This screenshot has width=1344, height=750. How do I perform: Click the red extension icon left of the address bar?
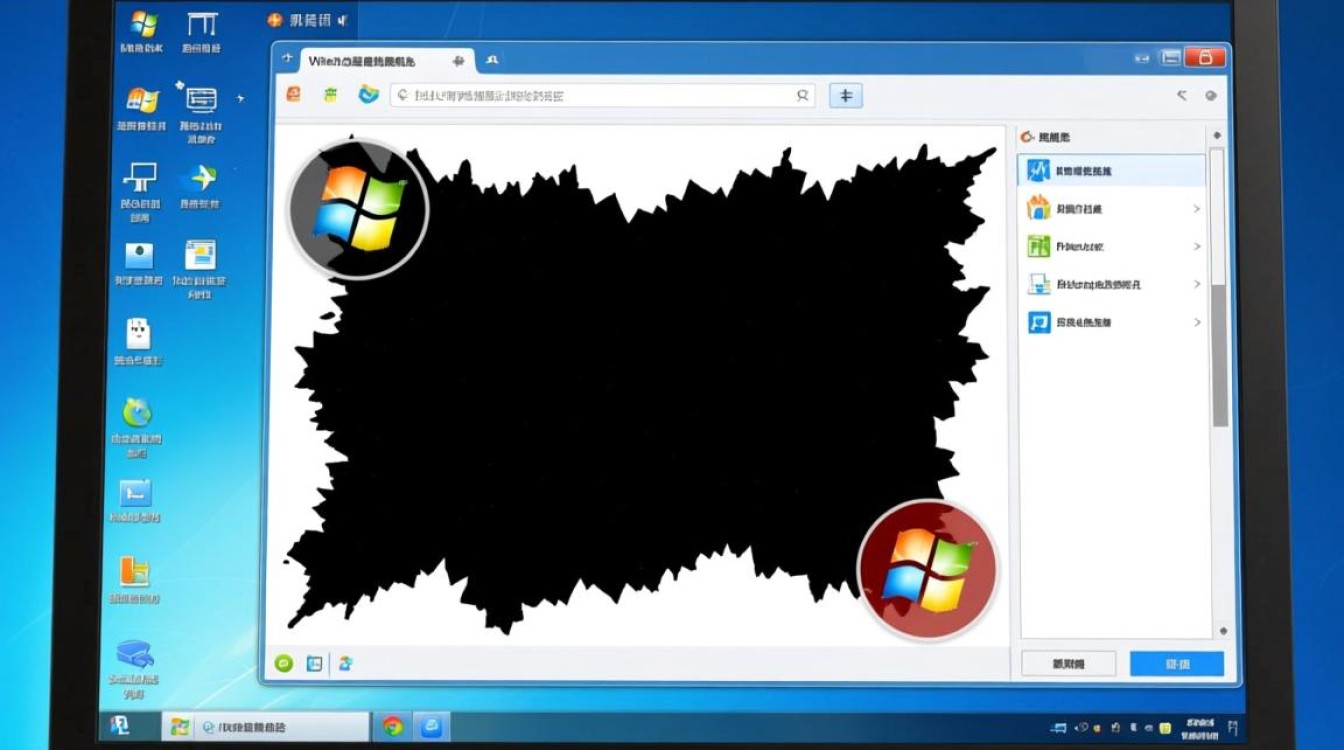(x=294, y=95)
